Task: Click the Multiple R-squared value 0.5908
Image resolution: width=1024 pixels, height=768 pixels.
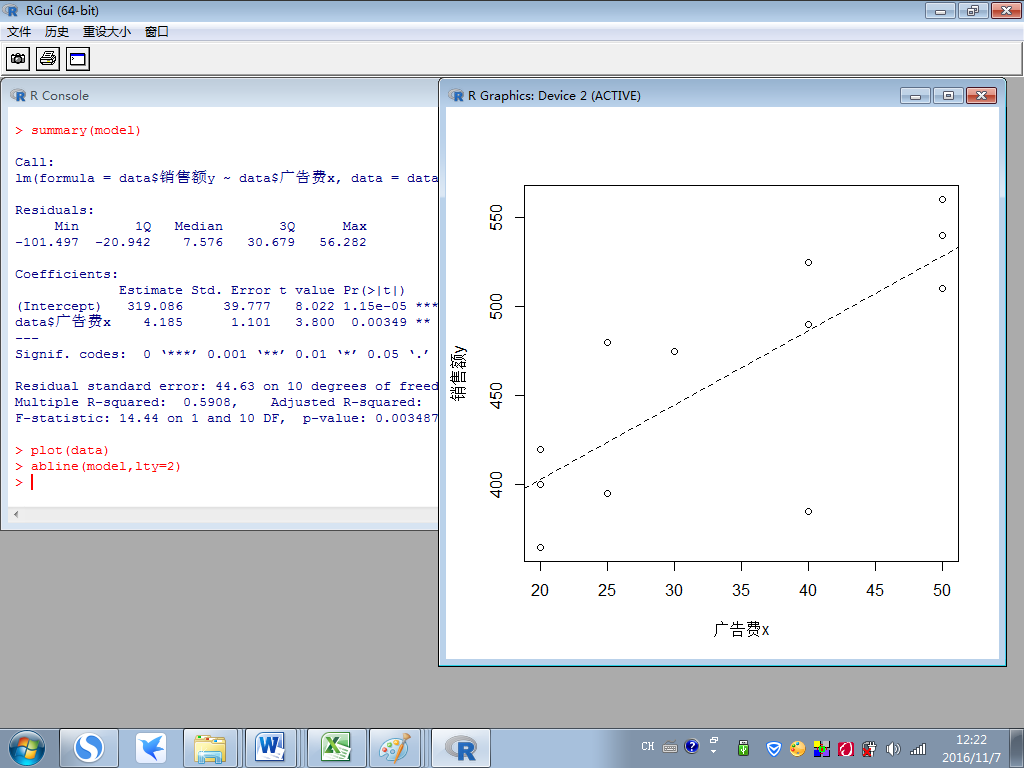Action: (207, 402)
